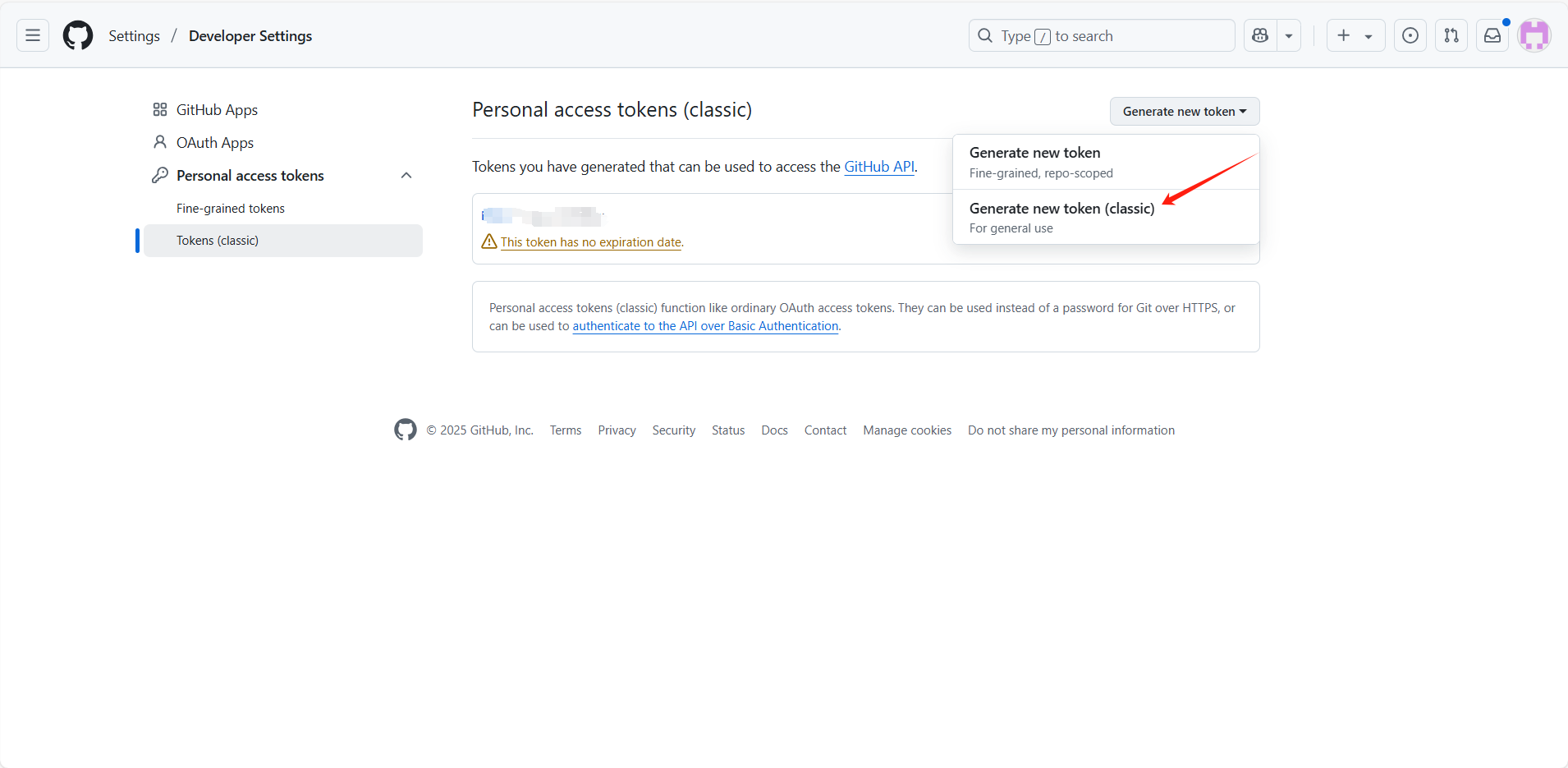Click 'This token has no expiration date' link
The width and height of the screenshot is (1568, 768).
coord(591,242)
